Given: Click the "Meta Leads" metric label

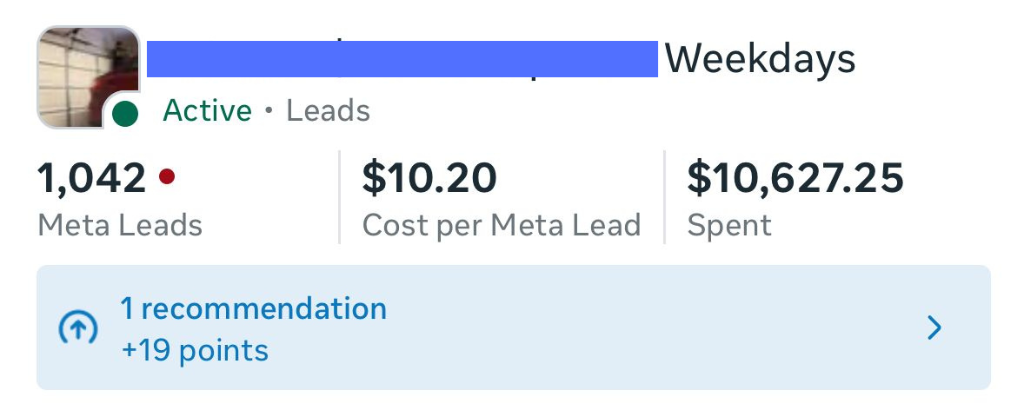Looking at the screenshot, I should pyautogui.click(x=120, y=226).
